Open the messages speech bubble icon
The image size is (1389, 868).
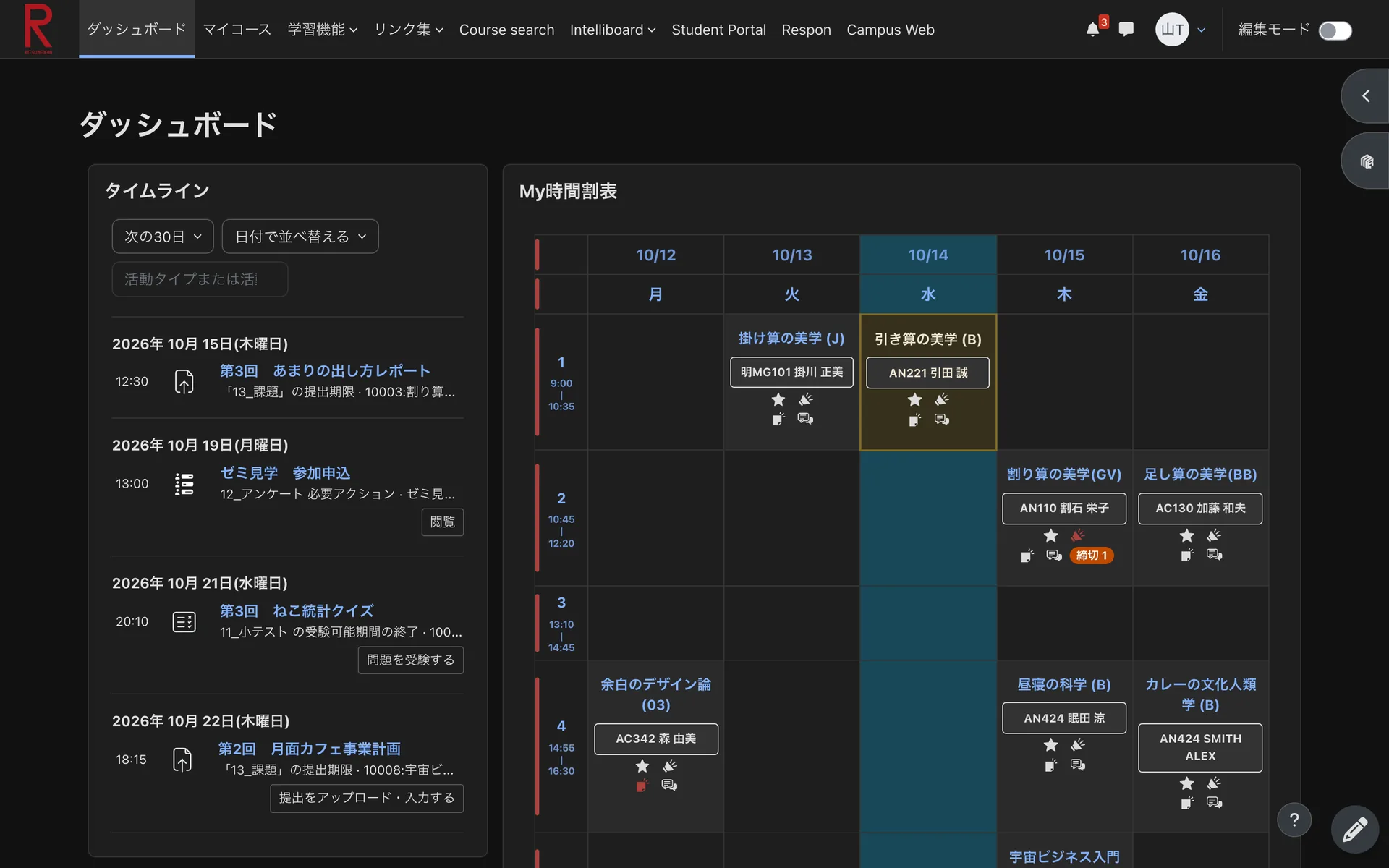pyautogui.click(x=1126, y=30)
